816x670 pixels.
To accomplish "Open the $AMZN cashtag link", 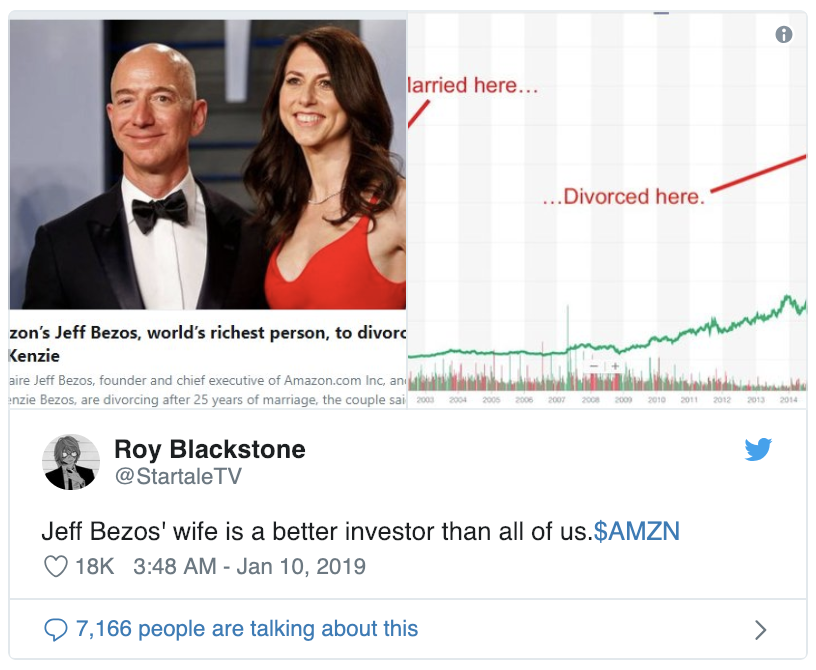I will point(636,530).
